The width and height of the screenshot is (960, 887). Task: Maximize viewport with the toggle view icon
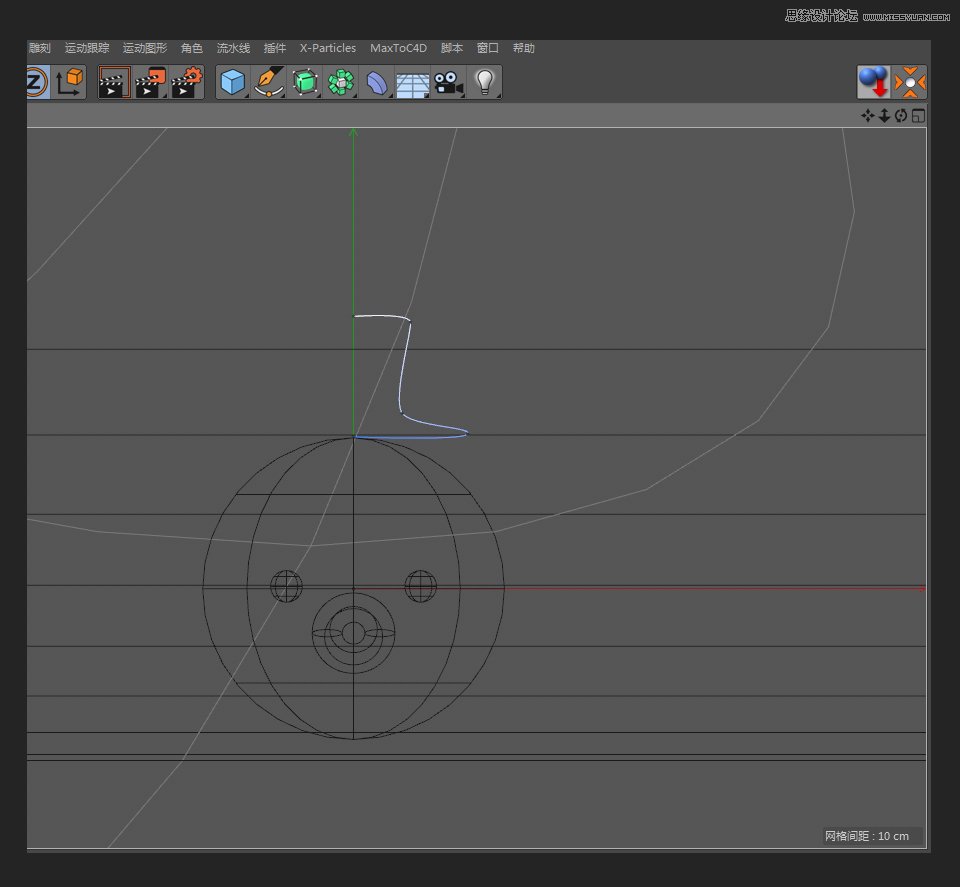point(918,116)
